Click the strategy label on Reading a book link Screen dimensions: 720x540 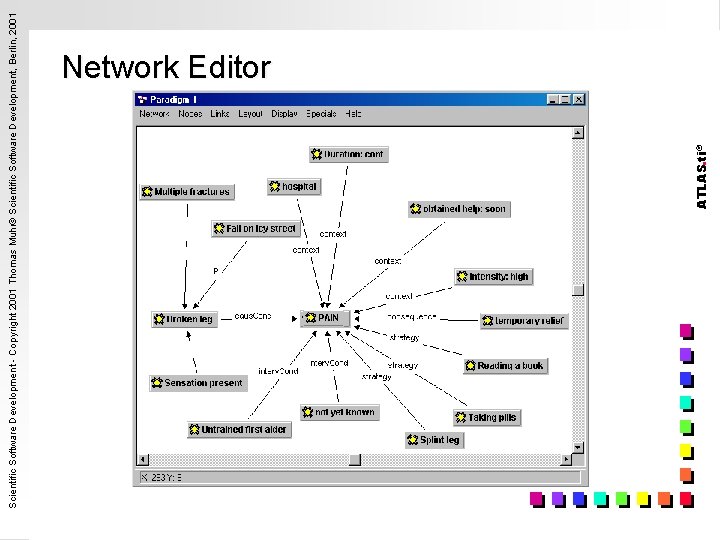[x=404, y=338]
